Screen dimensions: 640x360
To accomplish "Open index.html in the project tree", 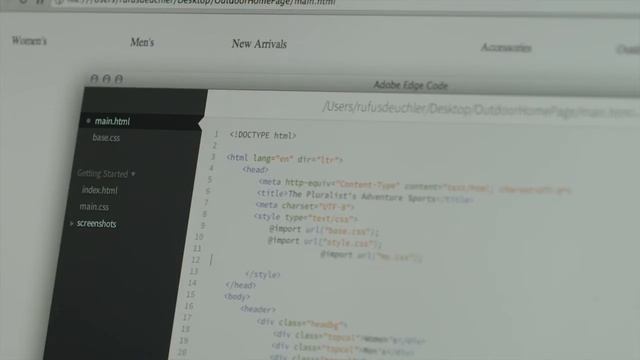I will coord(100,190).
